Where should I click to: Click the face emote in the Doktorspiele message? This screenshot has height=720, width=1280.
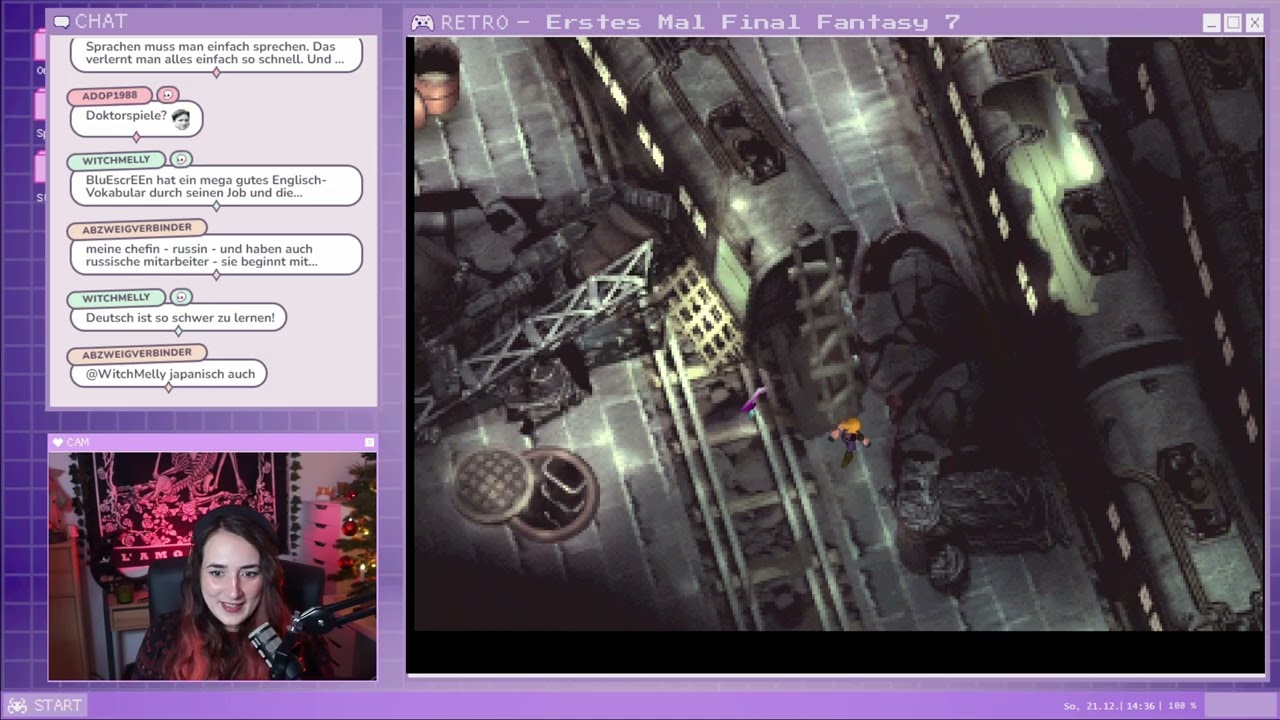[x=180, y=119]
